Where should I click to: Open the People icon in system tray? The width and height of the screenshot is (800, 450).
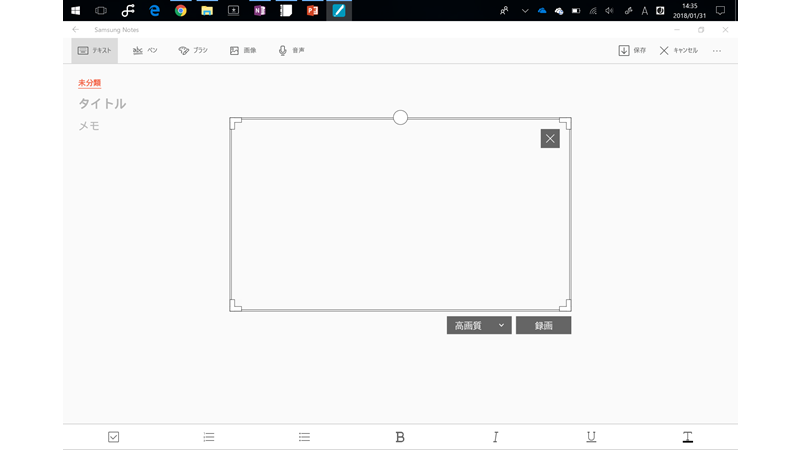click(x=504, y=11)
